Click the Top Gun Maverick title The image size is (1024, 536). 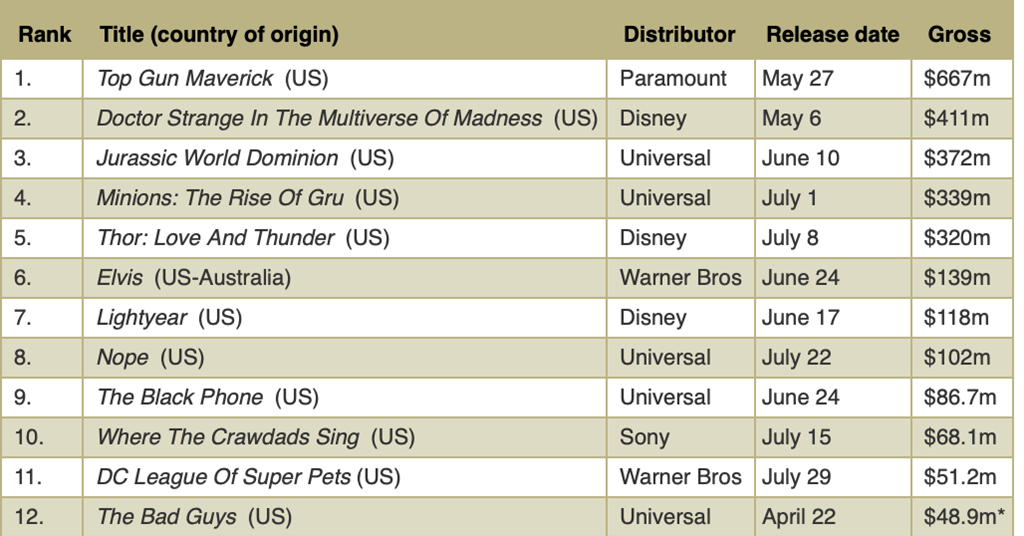186,78
